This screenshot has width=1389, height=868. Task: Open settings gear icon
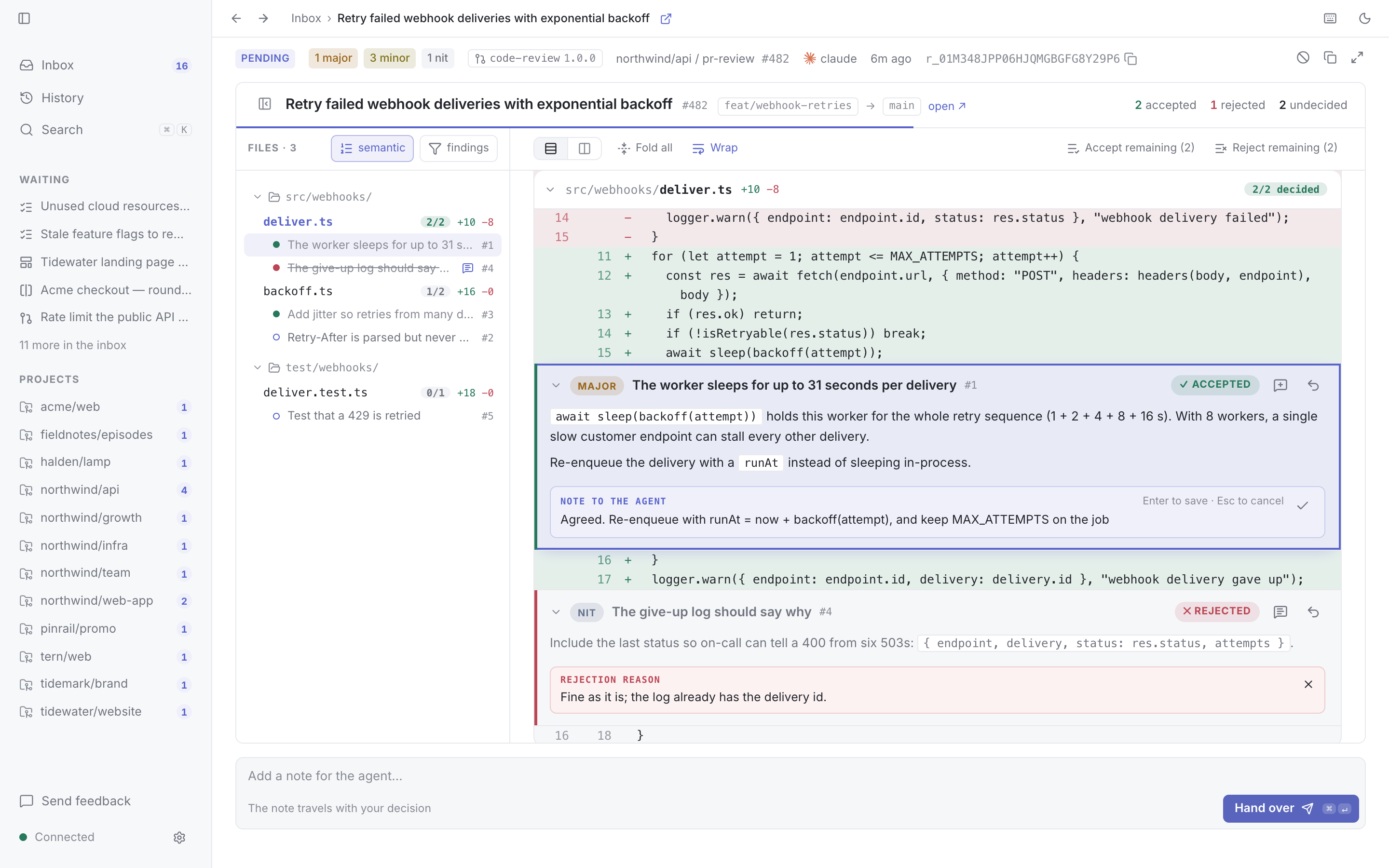pyautogui.click(x=179, y=838)
